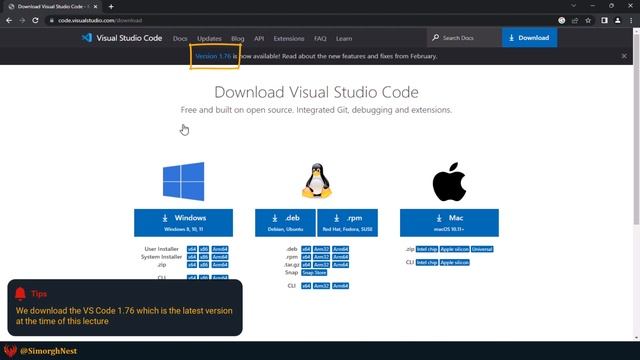Click Arm32 for Linux CLI
640x360 pixels.
click(321, 286)
